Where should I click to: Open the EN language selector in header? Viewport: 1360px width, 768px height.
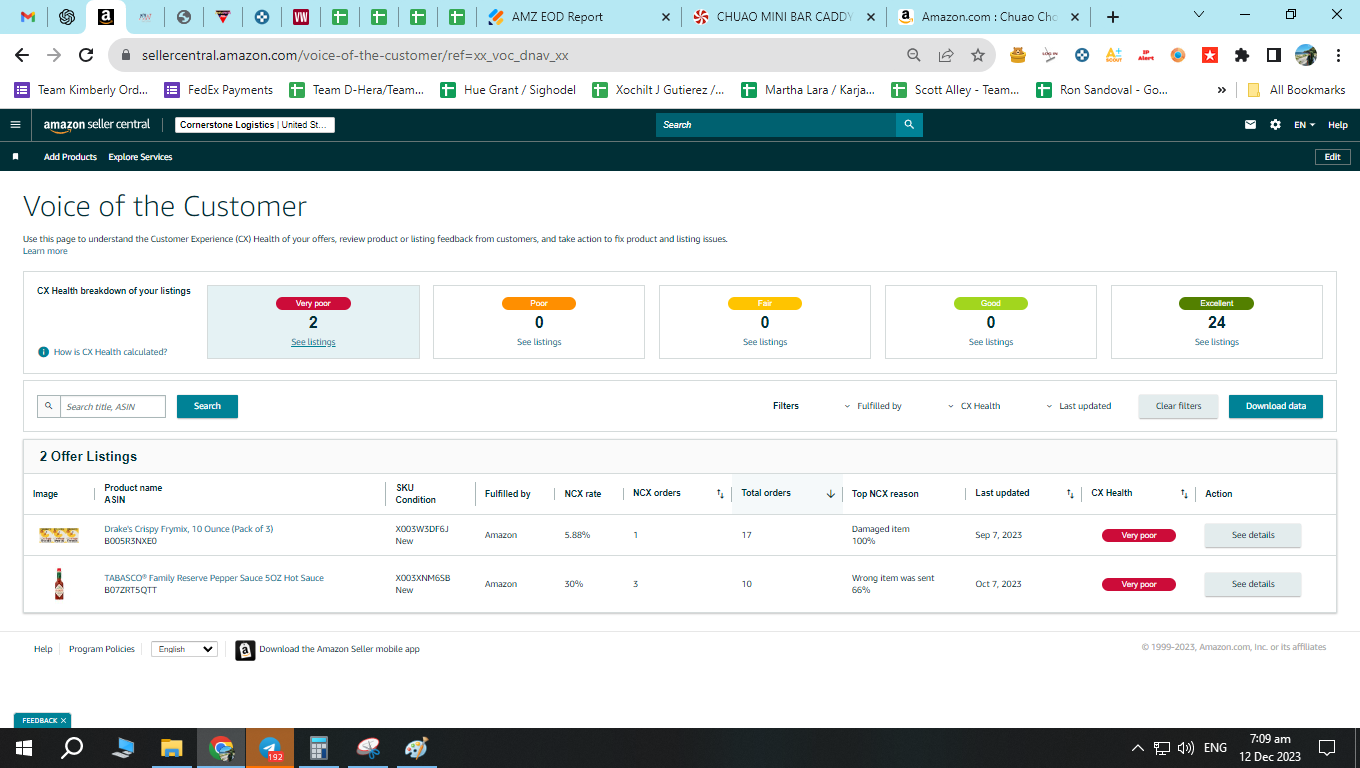pos(1305,125)
